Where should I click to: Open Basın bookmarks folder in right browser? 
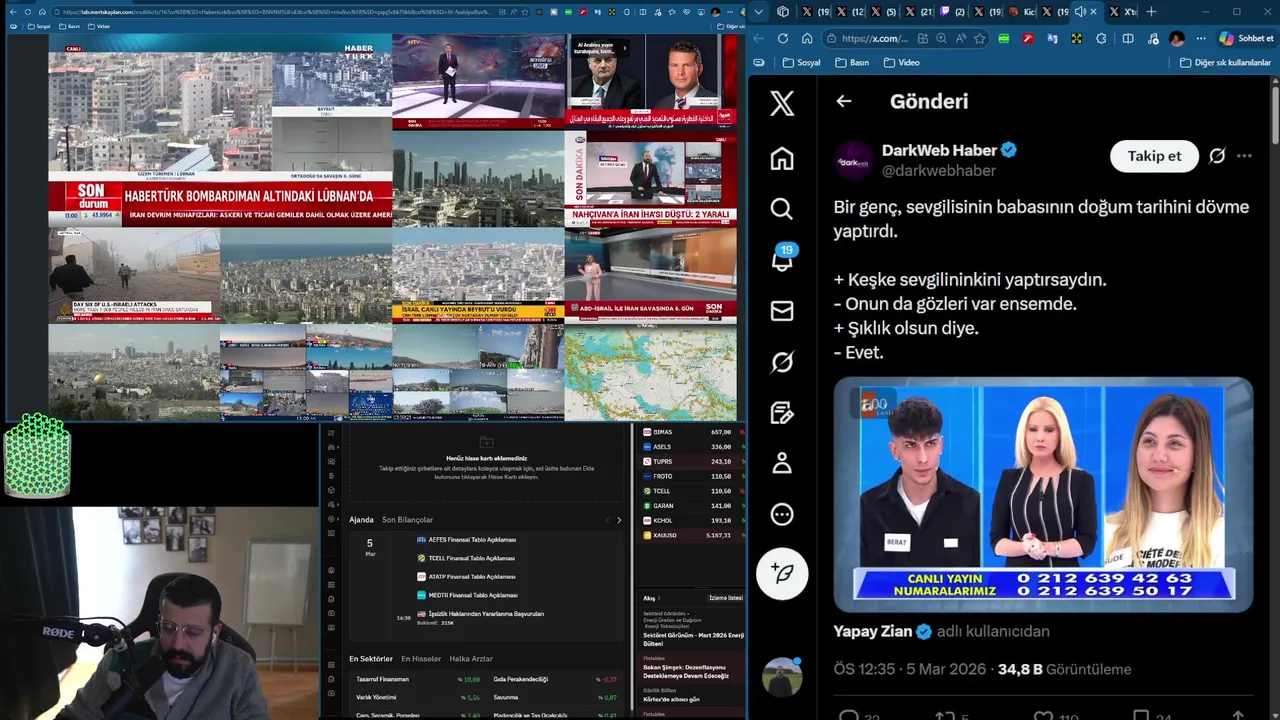coord(853,62)
